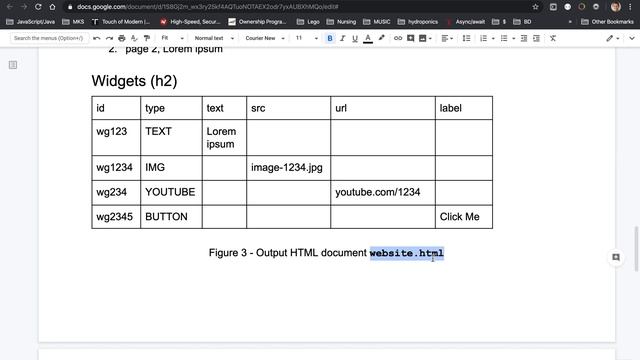640x360 pixels.
Task: Open line spacing options
Action: [466, 38]
